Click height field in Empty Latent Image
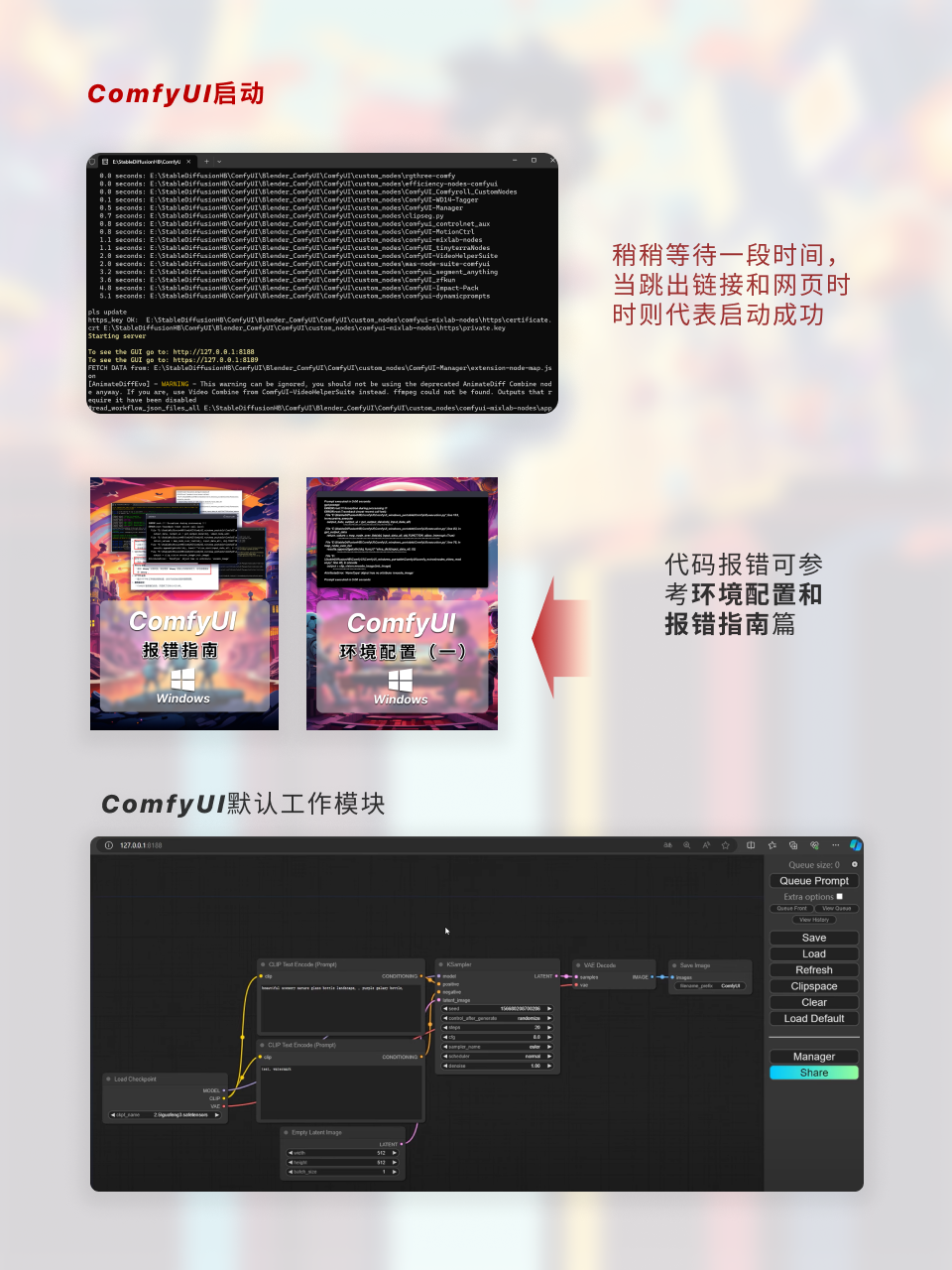 343,1162
